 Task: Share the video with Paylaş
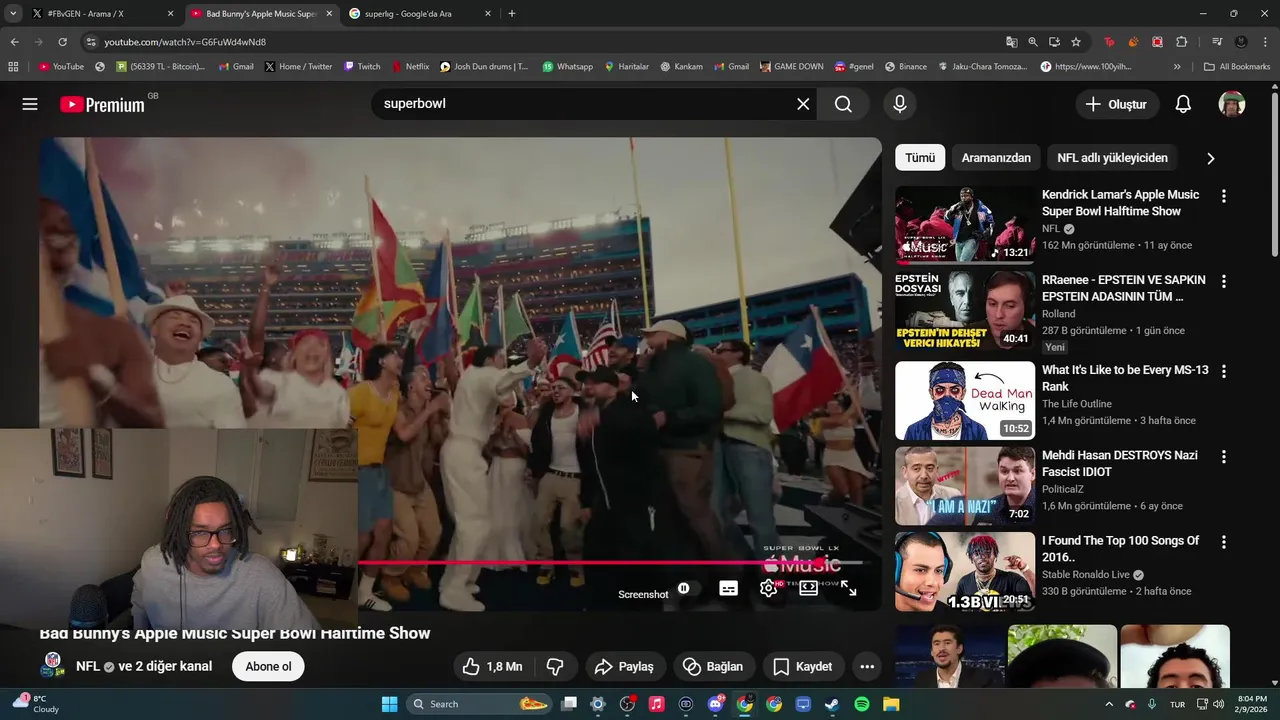(x=624, y=667)
